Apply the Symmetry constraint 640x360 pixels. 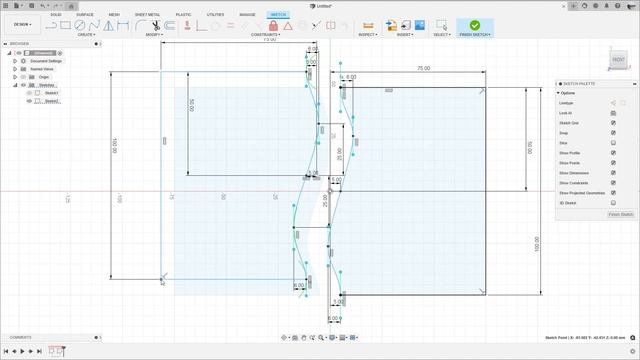(331, 25)
